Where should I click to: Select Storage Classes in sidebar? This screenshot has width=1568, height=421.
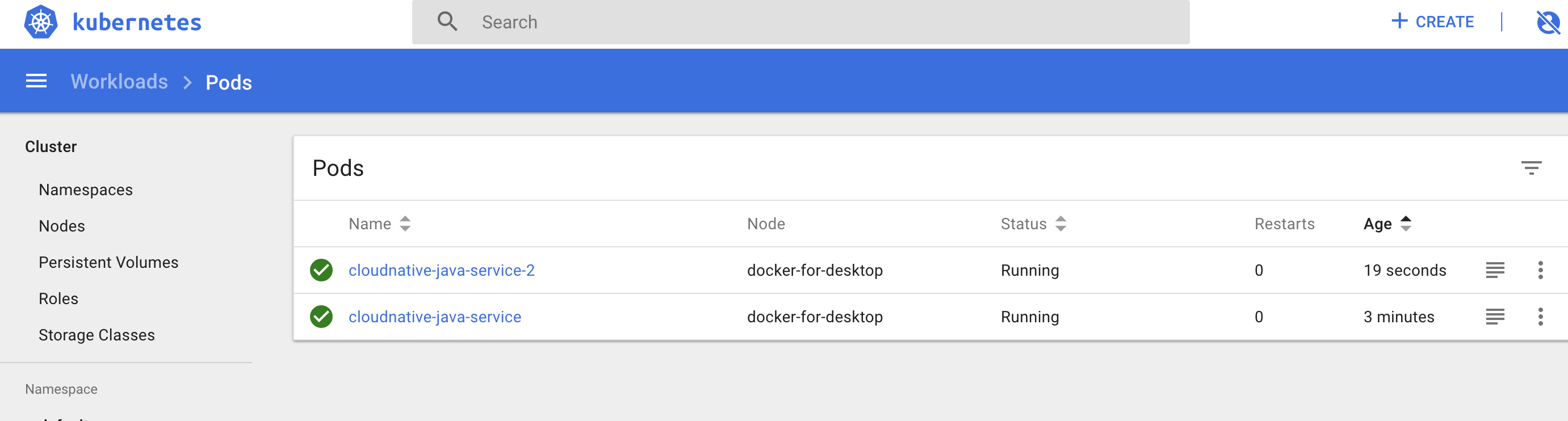97,335
